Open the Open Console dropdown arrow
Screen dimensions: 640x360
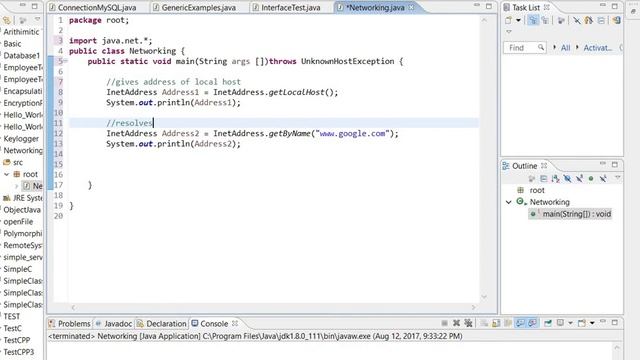point(592,323)
